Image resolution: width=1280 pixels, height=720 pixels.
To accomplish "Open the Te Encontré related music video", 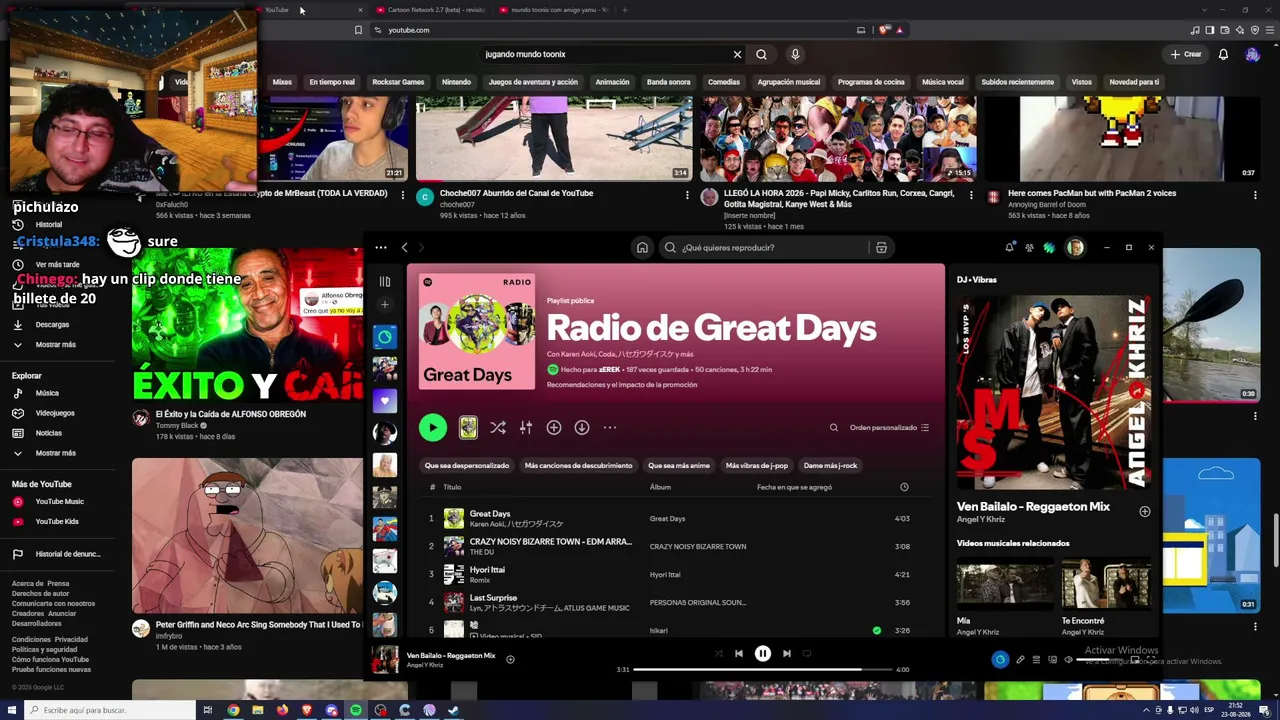I will pyautogui.click(x=1105, y=584).
